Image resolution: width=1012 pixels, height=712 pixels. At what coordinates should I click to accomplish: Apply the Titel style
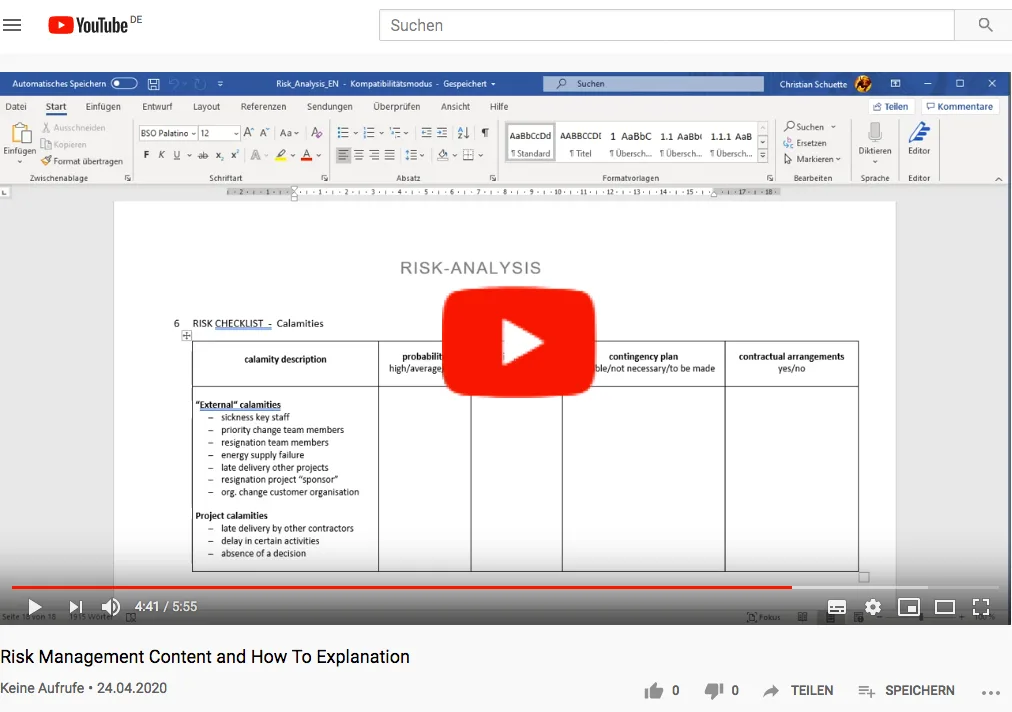[x=580, y=143]
